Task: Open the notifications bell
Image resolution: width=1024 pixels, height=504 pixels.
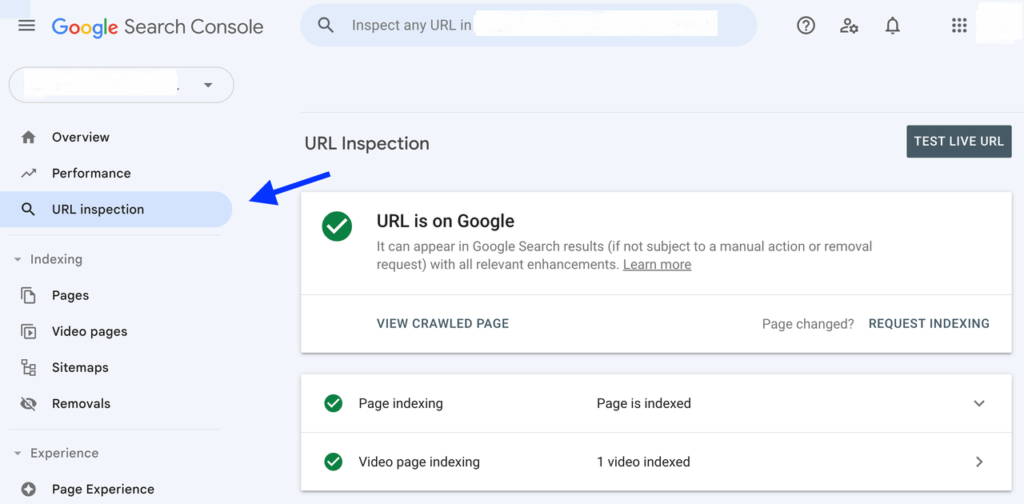Action: (x=892, y=25)
